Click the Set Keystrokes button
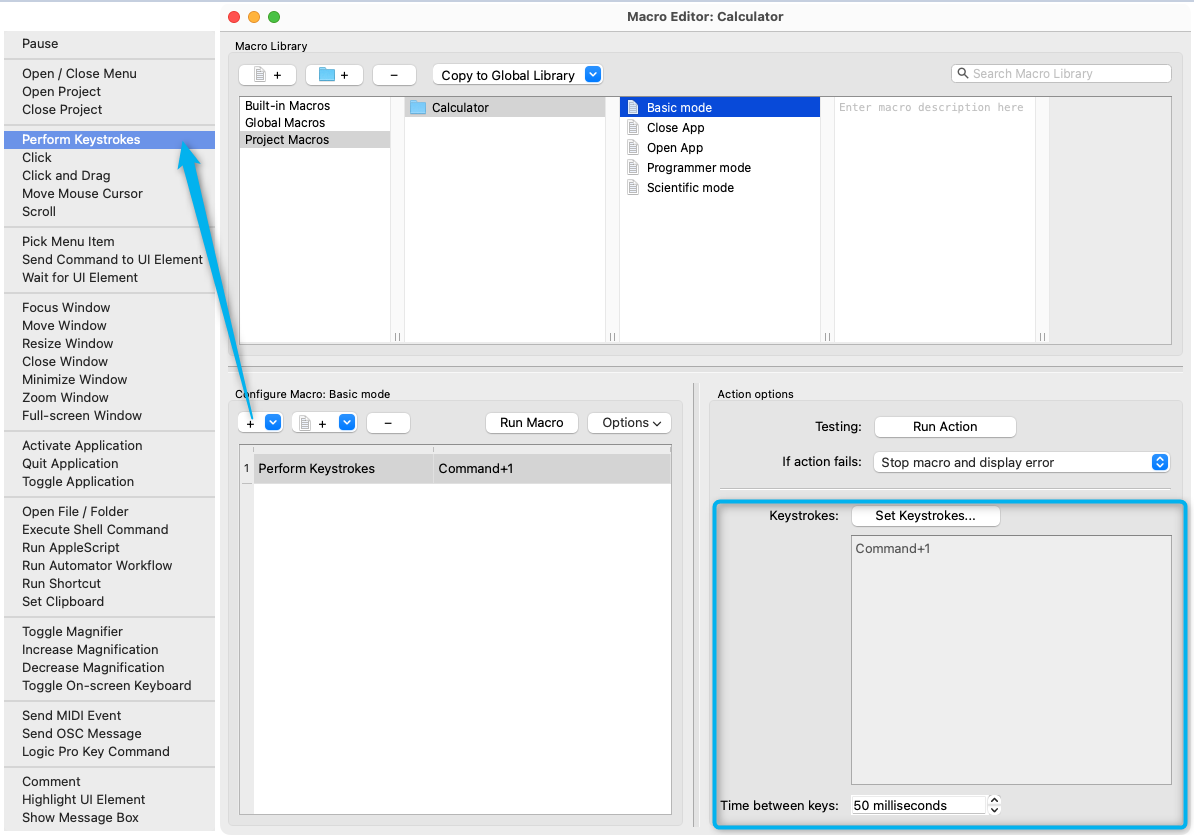The height and width of the screenshot is (835, 1194). point(925,516)
